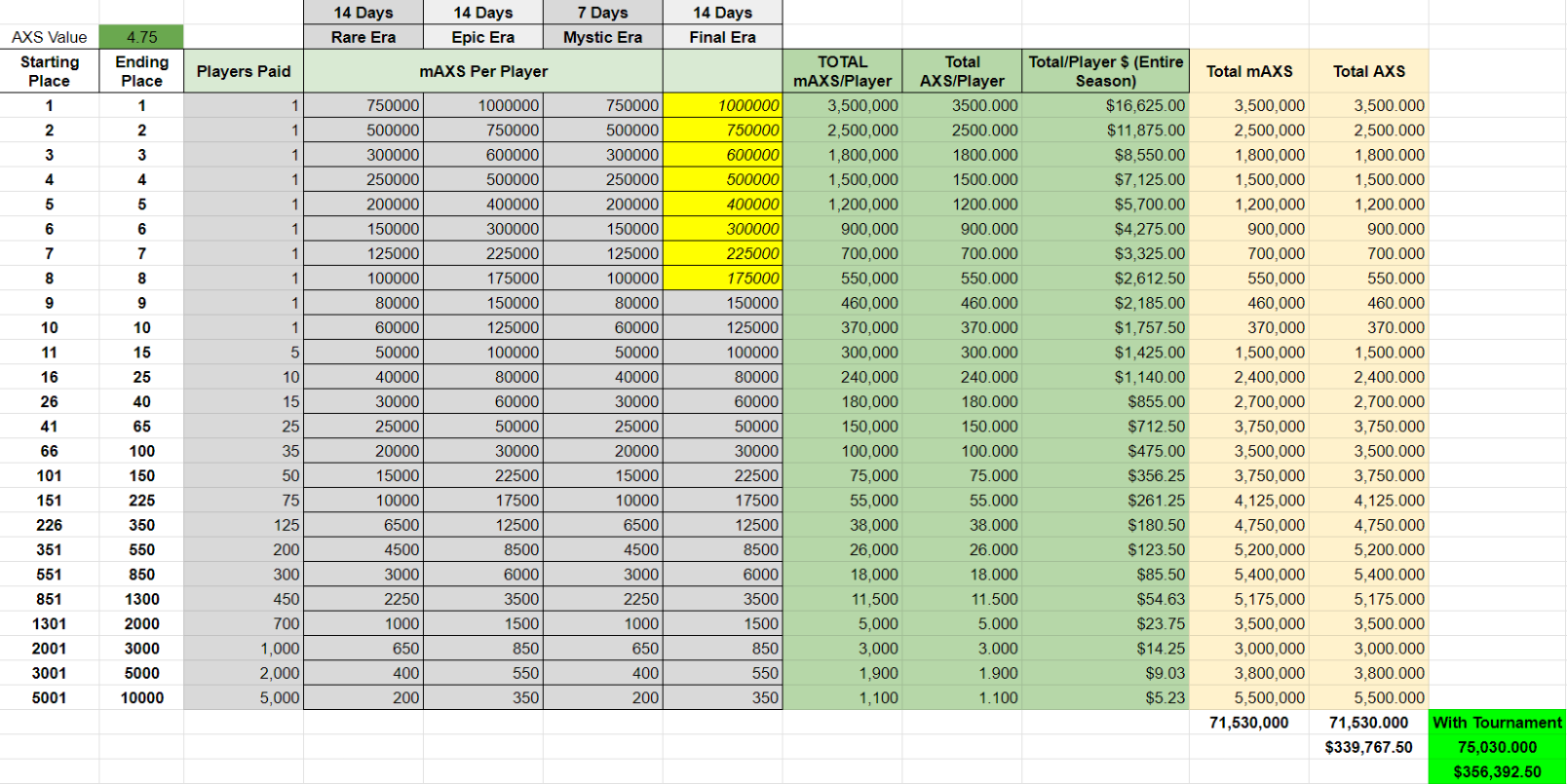Viewport: 1567px width, 784px height.
Task: Click the green 4.75 AXS value cell
Action: point(141,37)
